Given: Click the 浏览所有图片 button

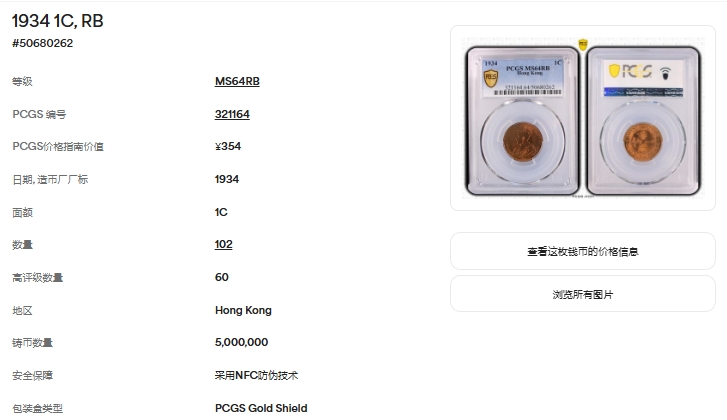Looking at the screenshot, I should [x=583, y=294].
